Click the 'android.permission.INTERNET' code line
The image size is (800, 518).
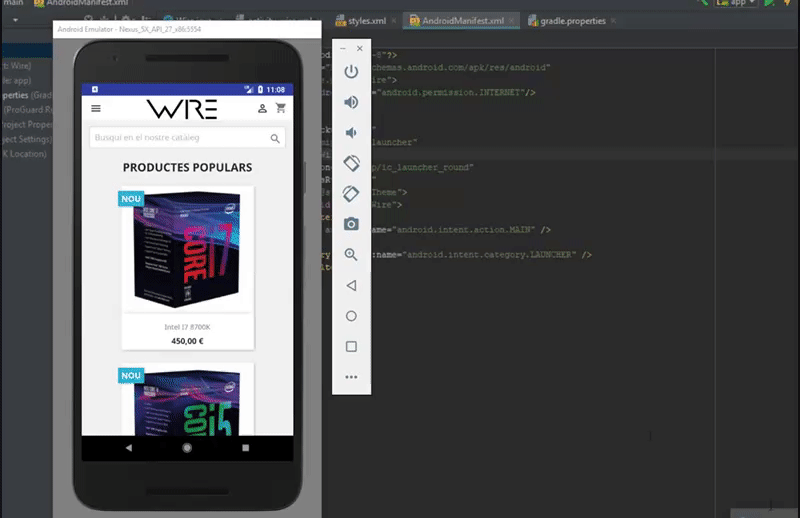pos(453,92)
